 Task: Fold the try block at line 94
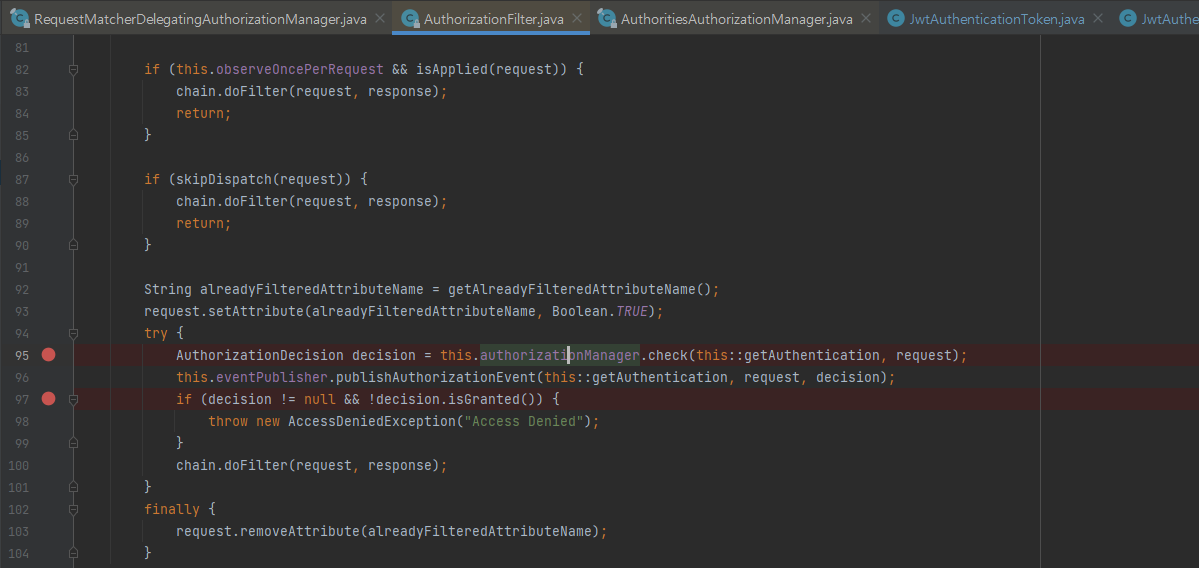(x=73, y=333)
